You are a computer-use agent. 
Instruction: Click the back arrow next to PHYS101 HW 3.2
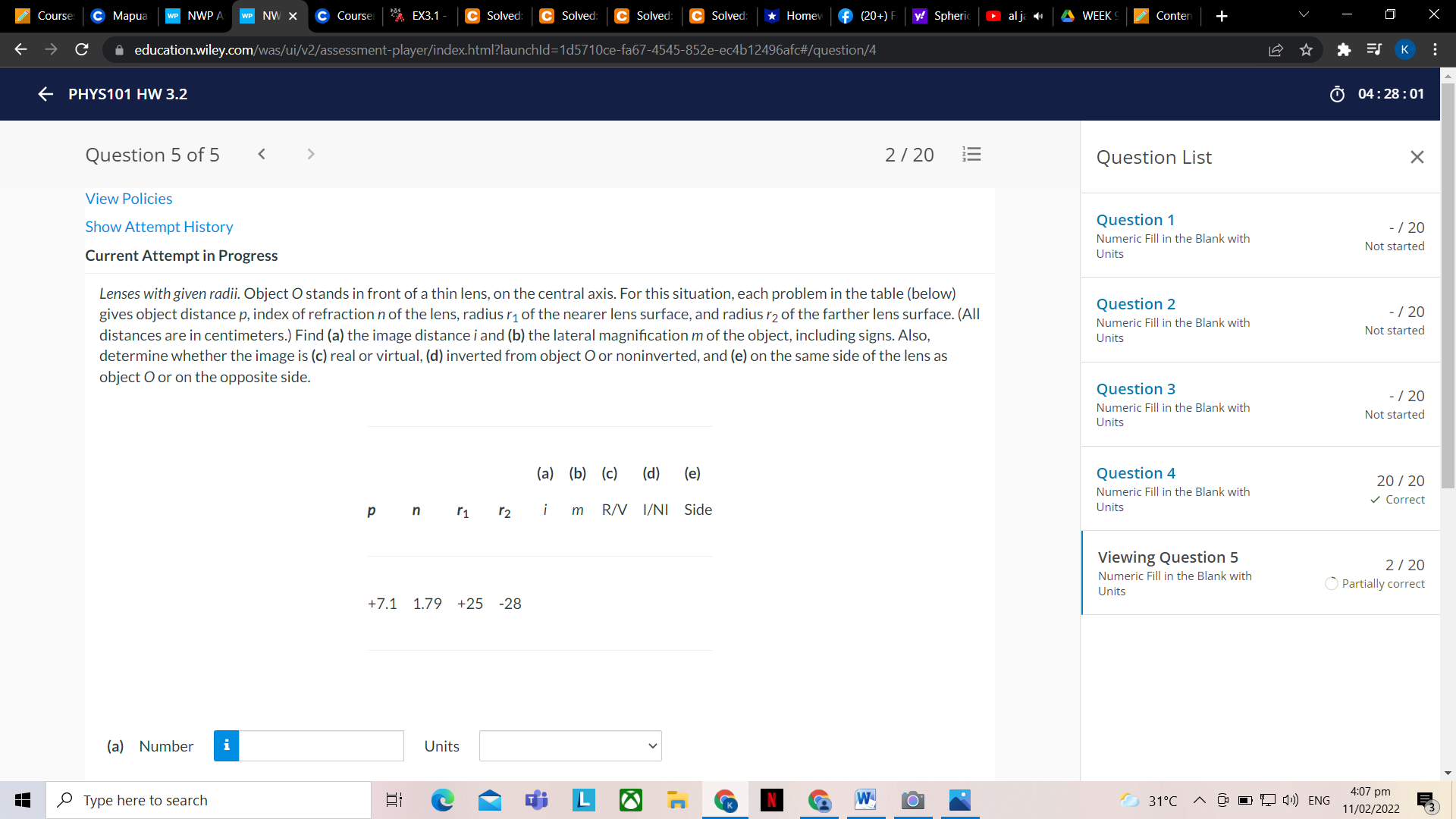(x=45, y=94)
